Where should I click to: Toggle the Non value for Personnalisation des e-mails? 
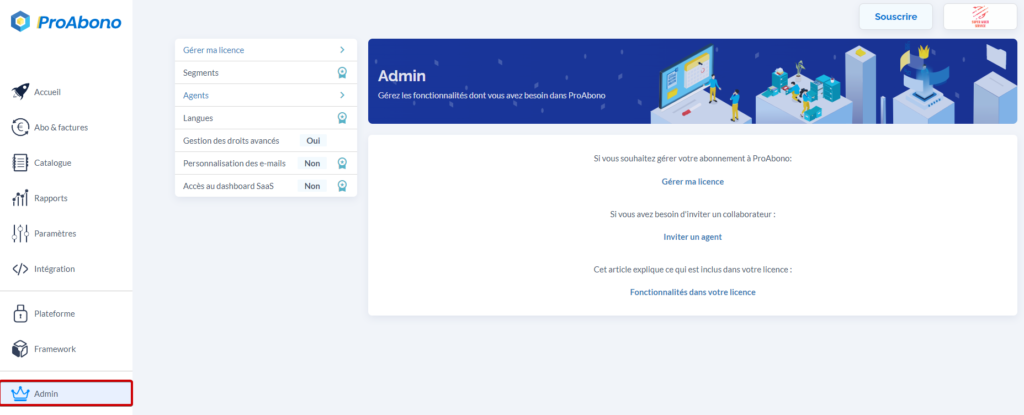(312, 163)
